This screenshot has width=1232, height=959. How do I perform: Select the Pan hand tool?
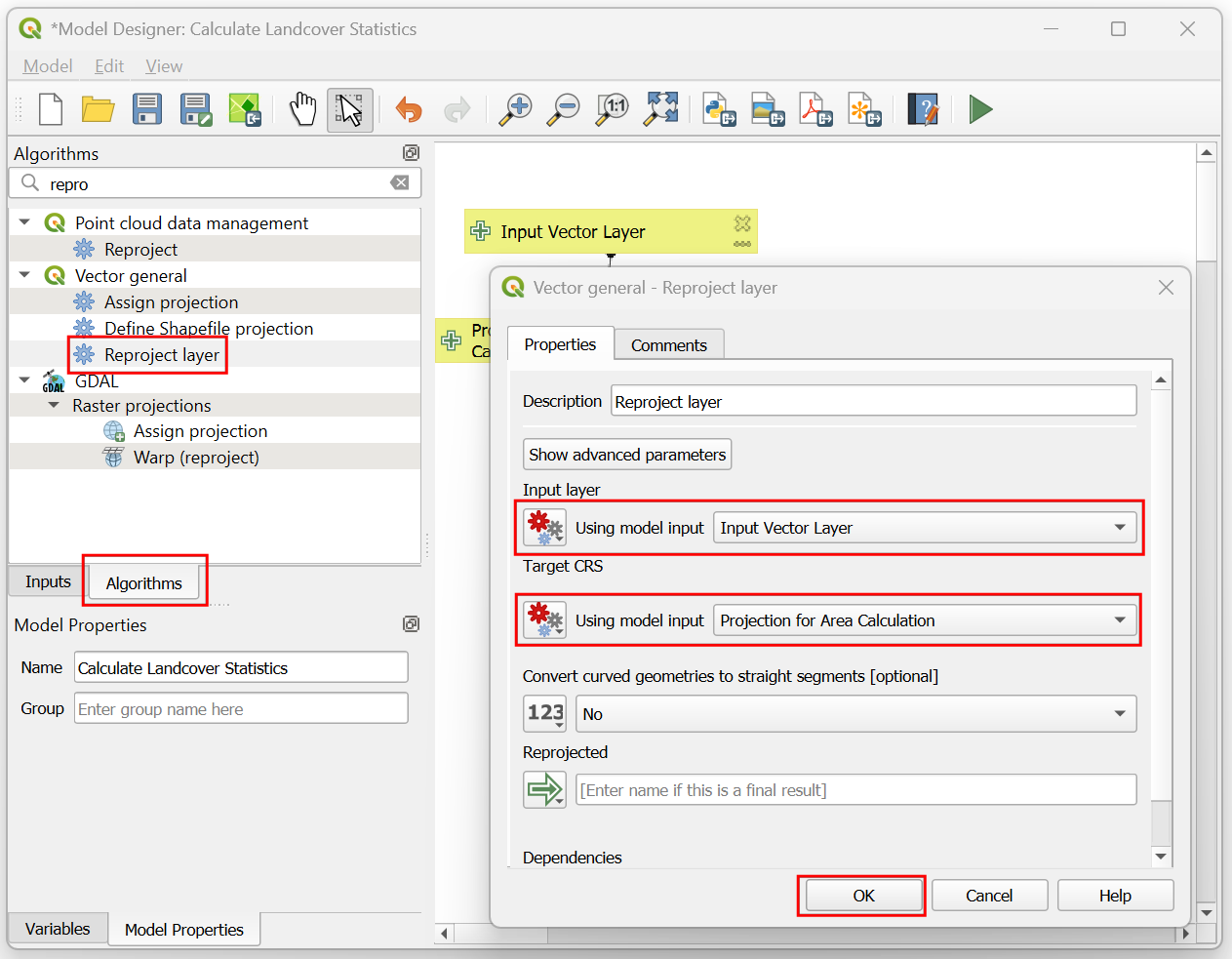coord(302,109)
